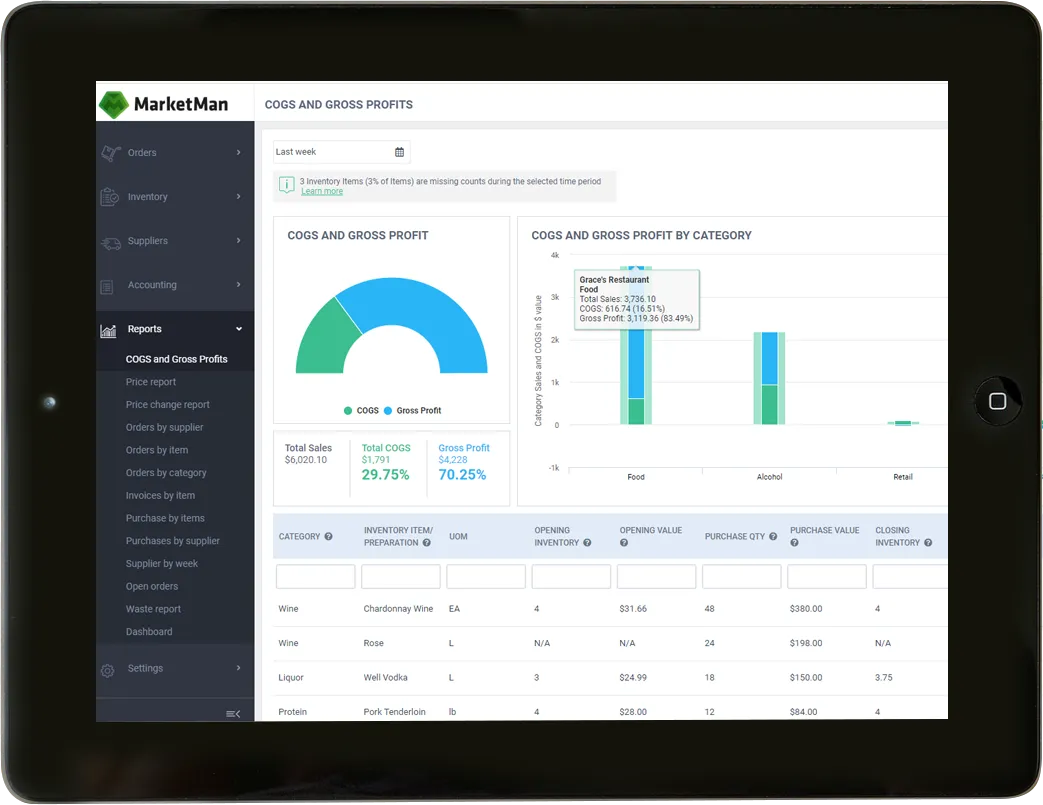Click the MarketMan logo icon
The height and width of the screenshot is (805, 1043).
click(114, 103)
